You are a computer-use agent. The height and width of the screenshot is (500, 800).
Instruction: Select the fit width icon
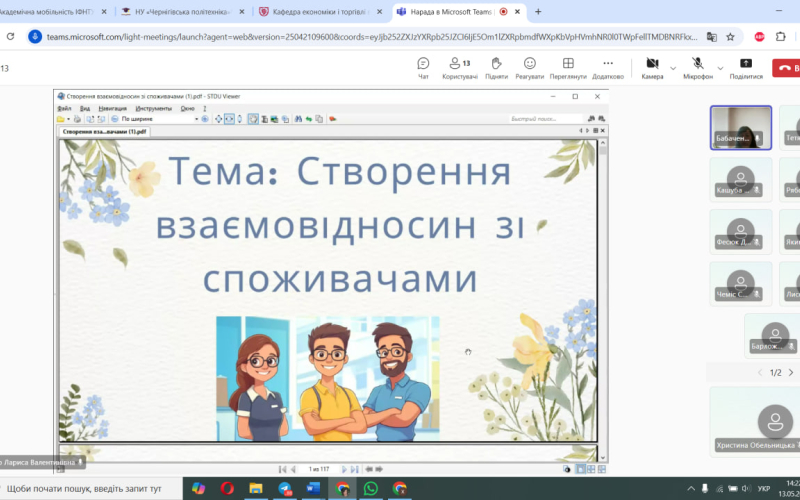(x=229, y=119)
